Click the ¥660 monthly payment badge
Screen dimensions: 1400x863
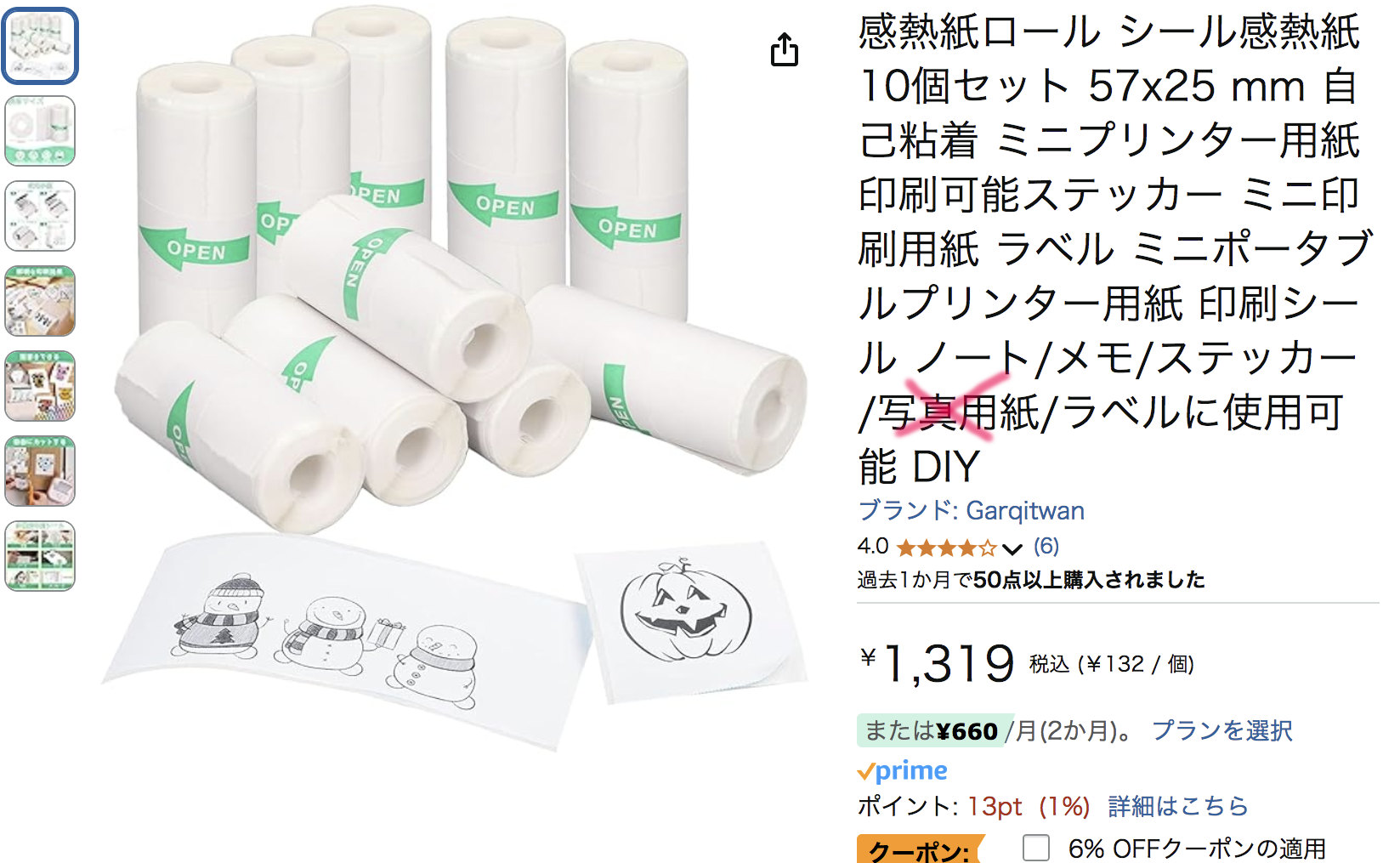[935, 730]
